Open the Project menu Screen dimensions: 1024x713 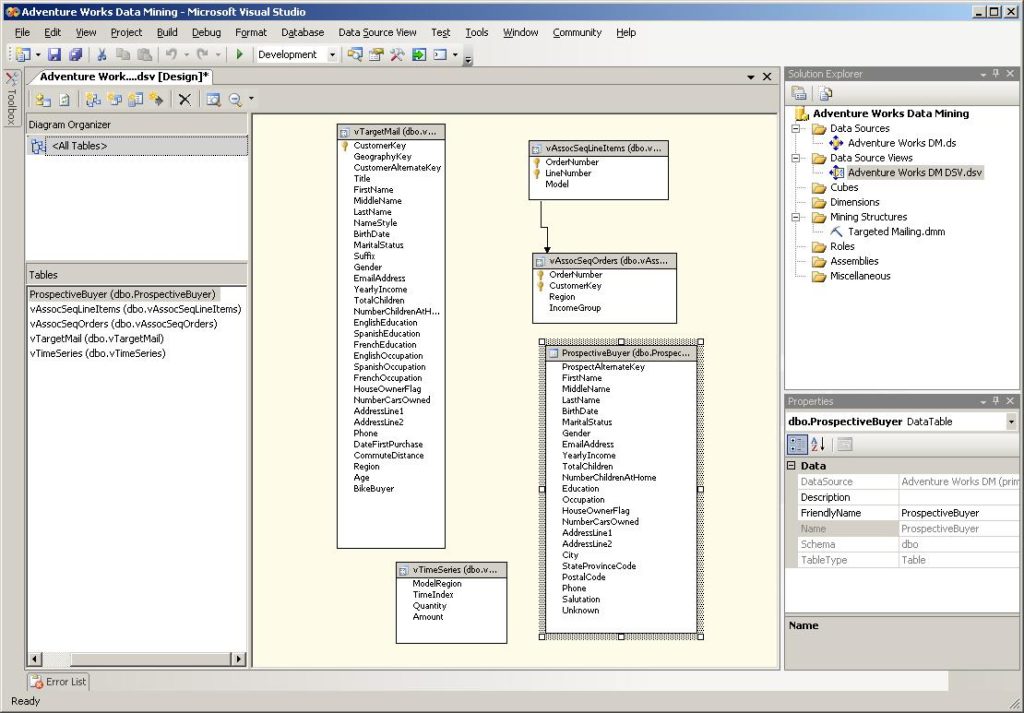[x=126, y=33]
